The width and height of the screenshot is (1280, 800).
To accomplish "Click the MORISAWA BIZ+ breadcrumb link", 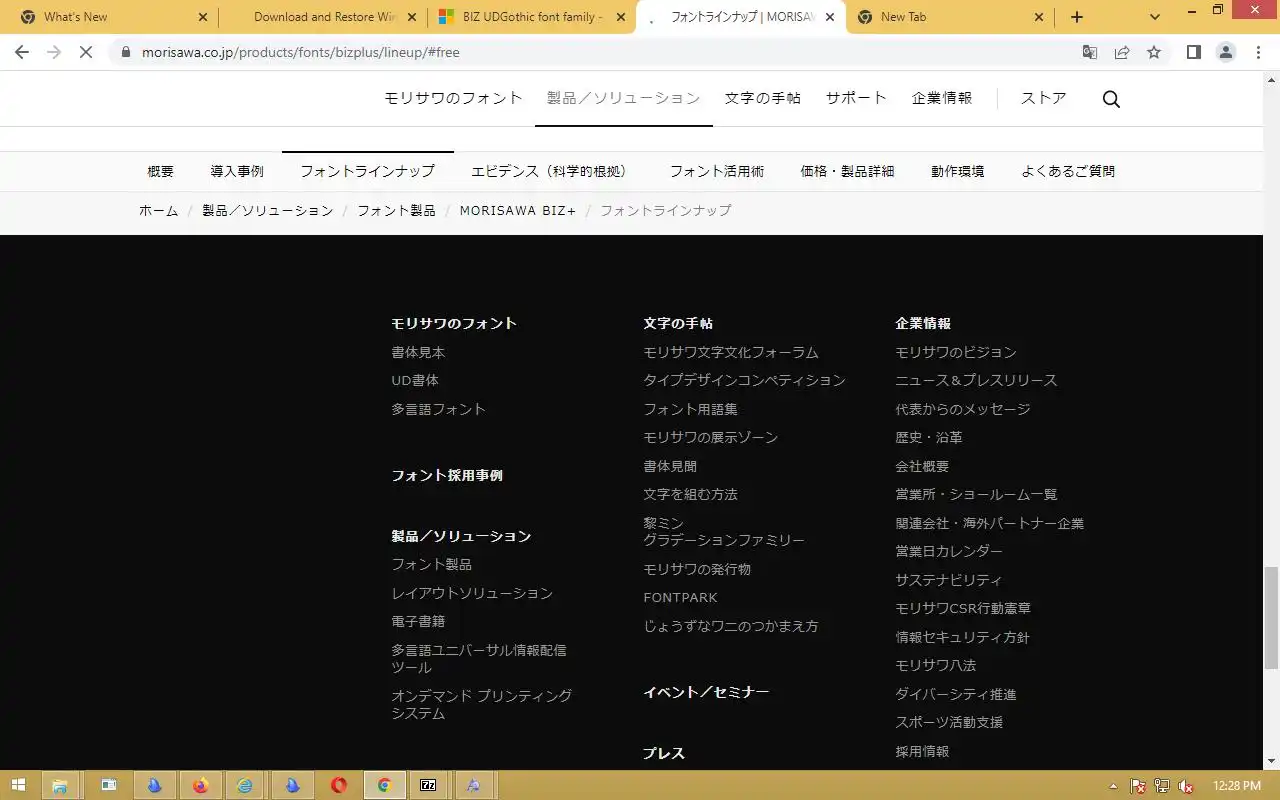I will (x=518, y=210).
